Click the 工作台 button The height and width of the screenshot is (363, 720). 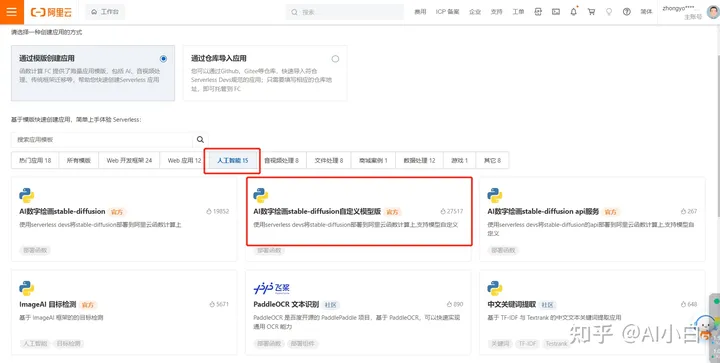point(105,12)
